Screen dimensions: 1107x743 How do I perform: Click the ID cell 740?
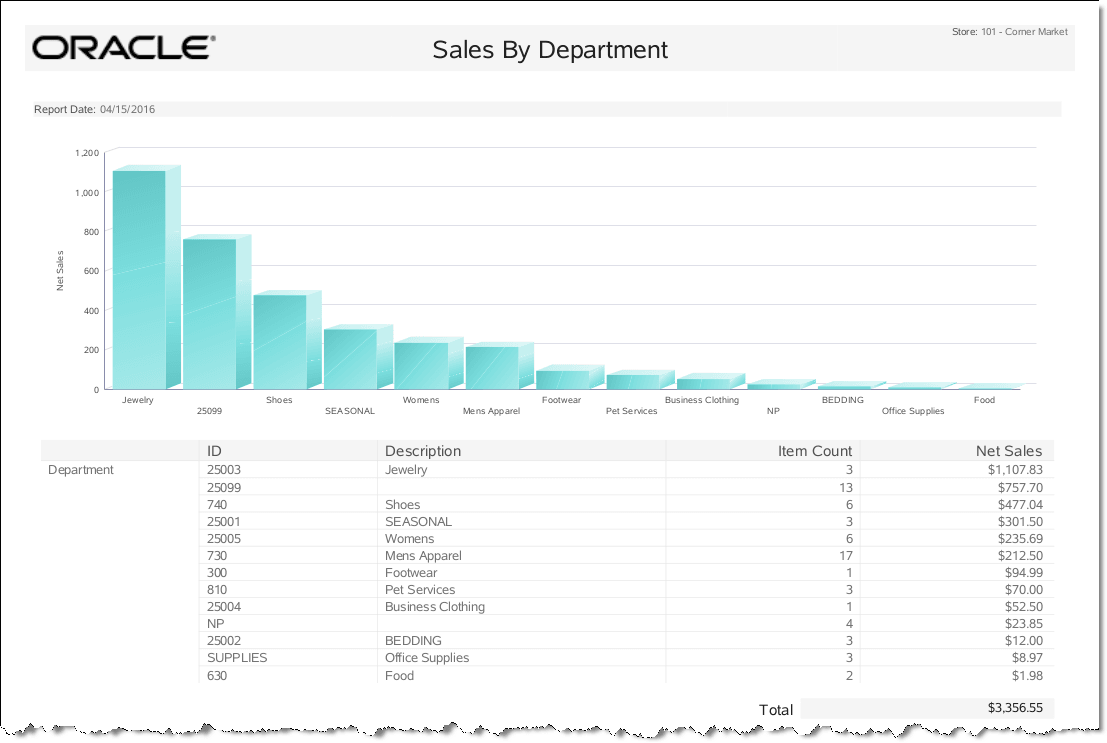217,504
